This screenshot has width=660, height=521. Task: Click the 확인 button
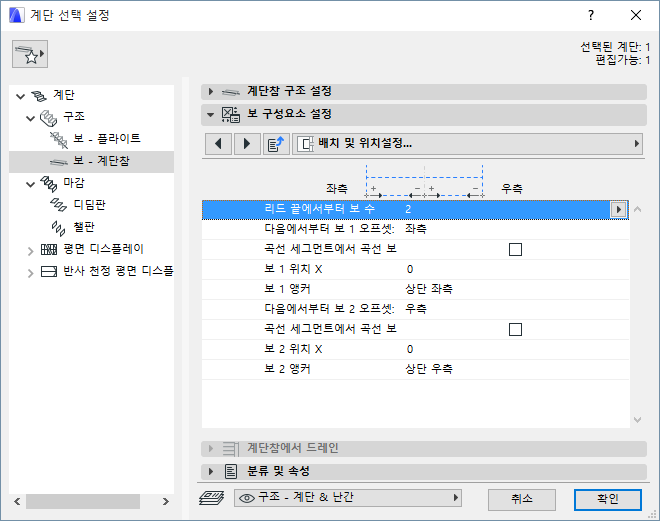click(608, 500)
